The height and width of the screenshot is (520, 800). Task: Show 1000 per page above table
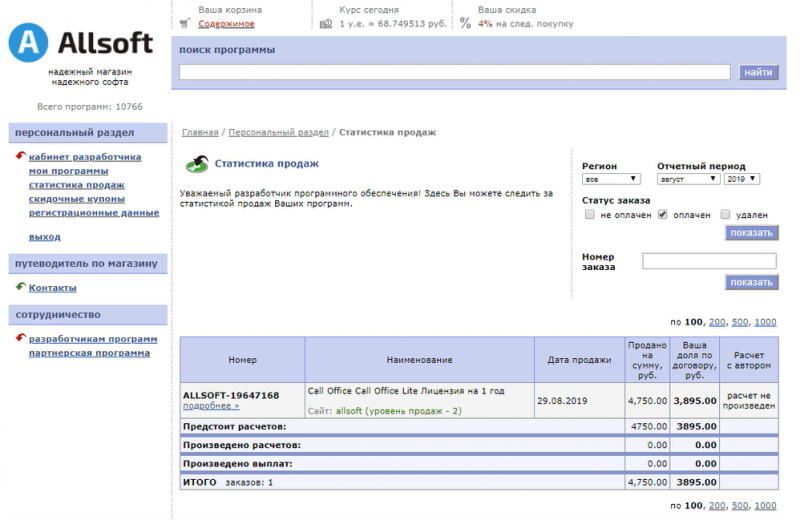click(x=765, y=322)
